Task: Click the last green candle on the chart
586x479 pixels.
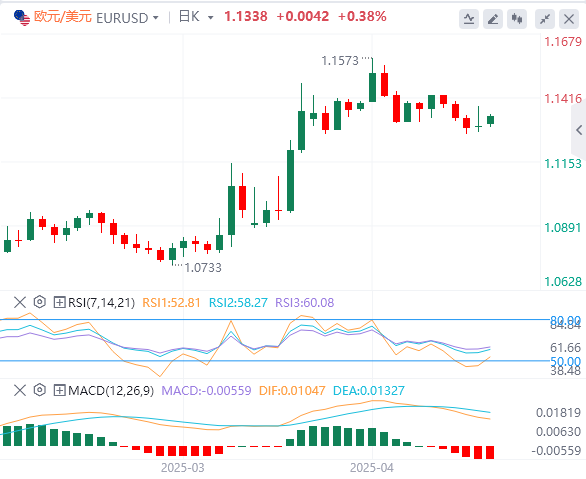Action: tap(491, 120)
